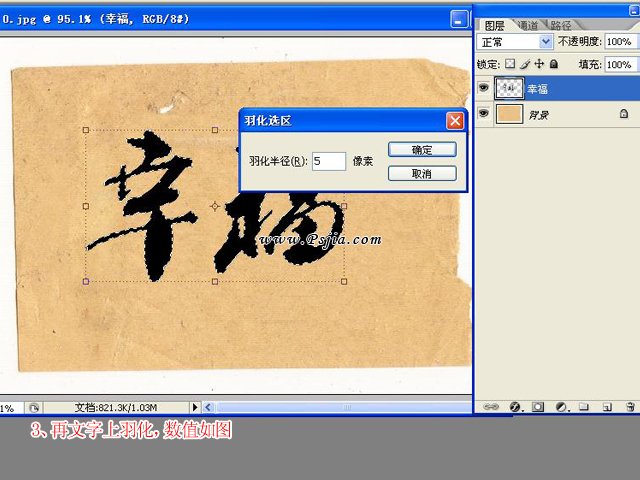This screenshot has width=640, height=480.
Task: Click the scrollbar left arrow
Action: [208, 407]
